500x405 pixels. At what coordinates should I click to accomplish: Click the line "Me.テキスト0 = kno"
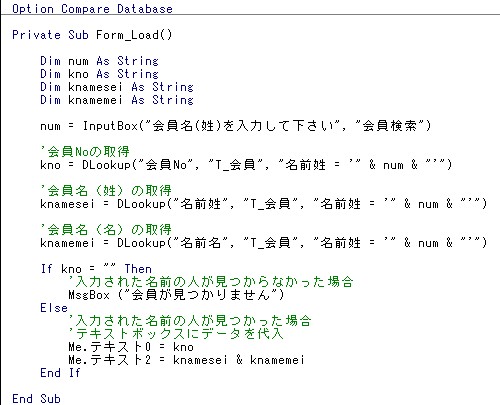coord(131,347)
